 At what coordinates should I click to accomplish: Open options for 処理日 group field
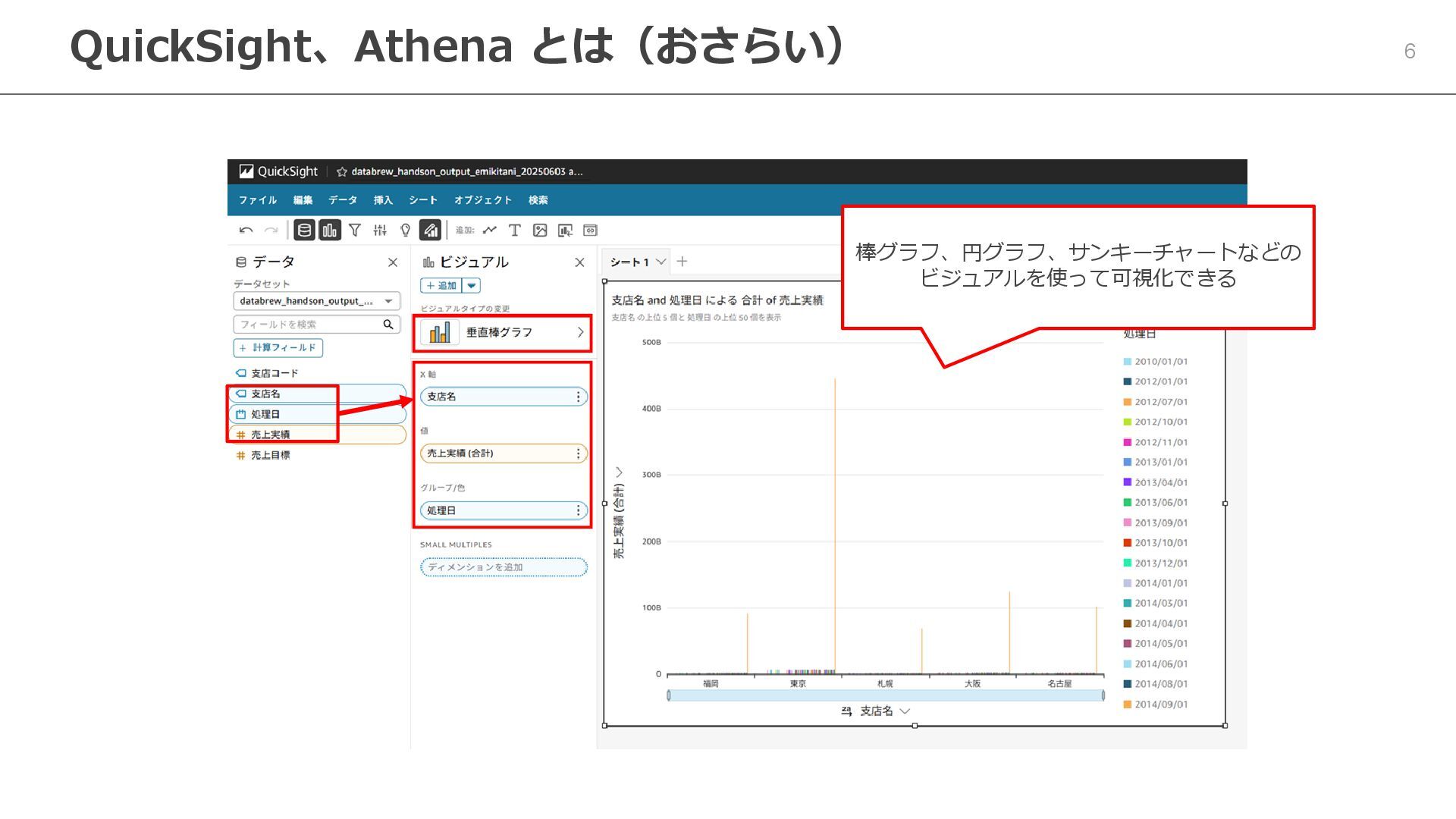pyautogui.click(x=578, y=510)
